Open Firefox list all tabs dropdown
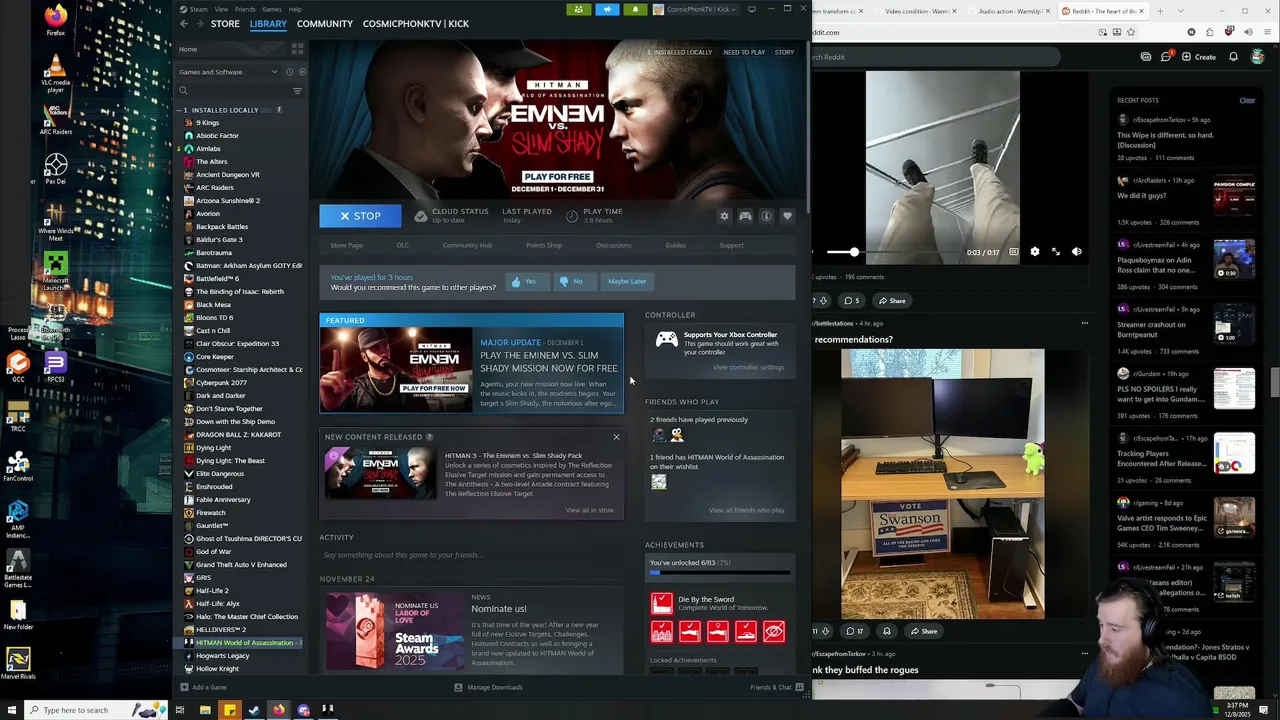 coord(1180,11)
